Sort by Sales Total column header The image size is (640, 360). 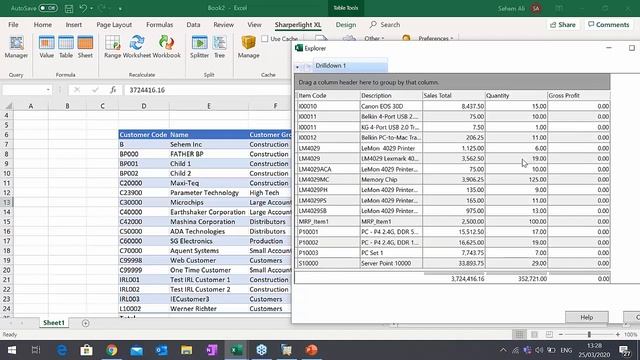point(453,95)
